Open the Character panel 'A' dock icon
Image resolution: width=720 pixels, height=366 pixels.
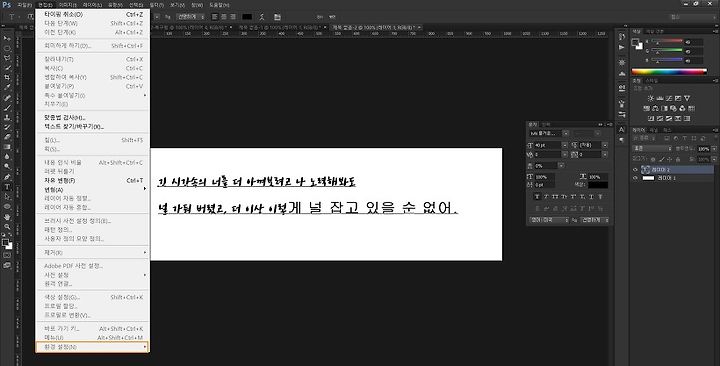click(x=622, y=130)
